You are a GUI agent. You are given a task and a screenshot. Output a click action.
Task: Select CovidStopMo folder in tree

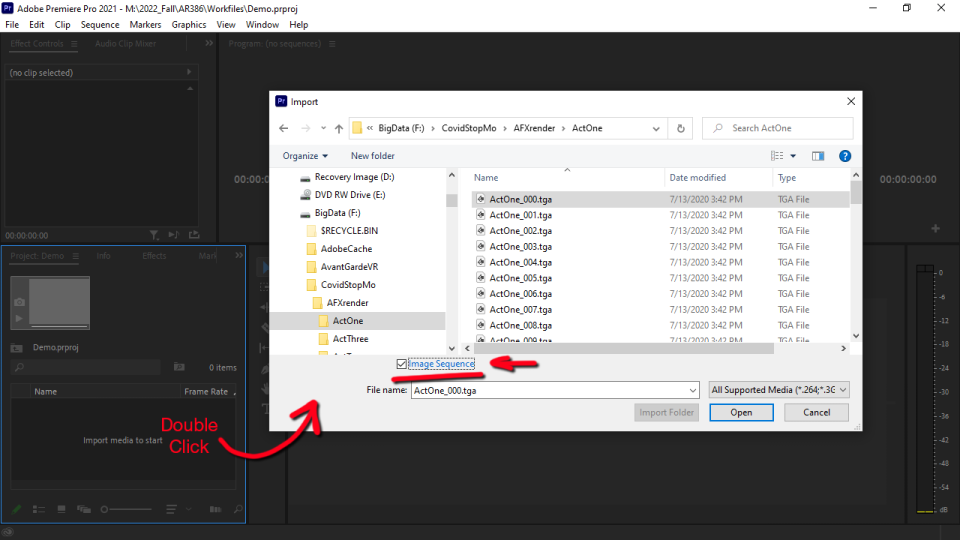(x=348, y=285)
